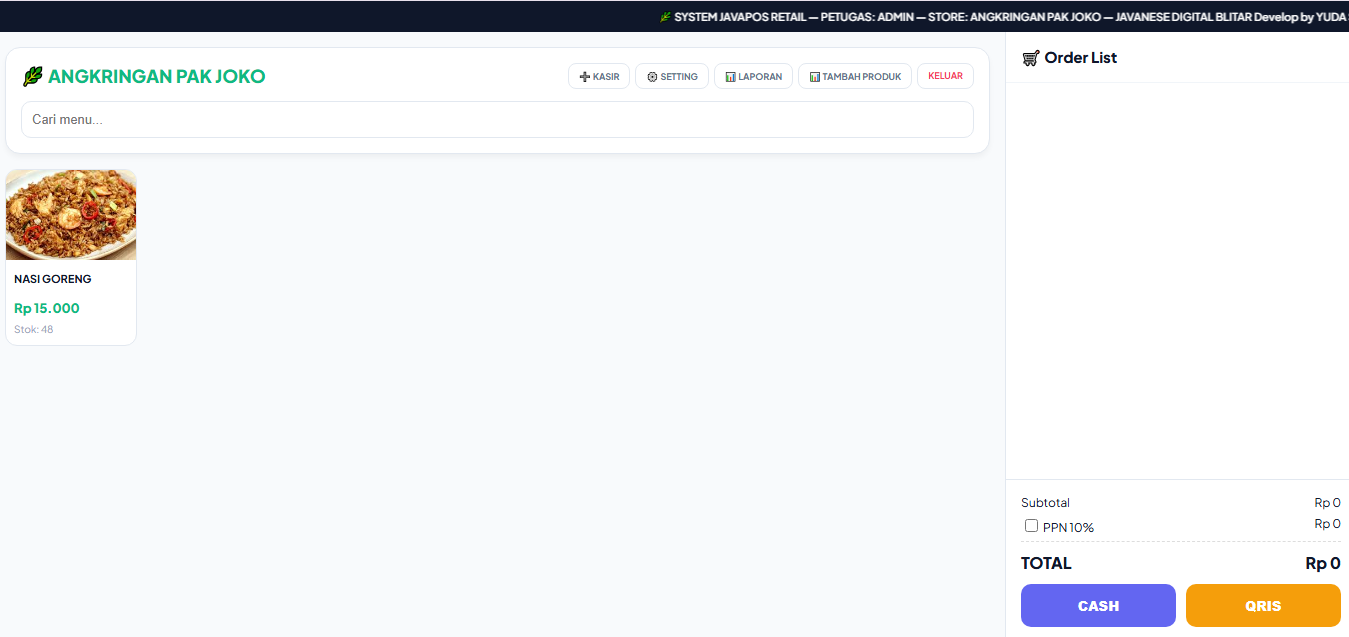
Task: Click the PPN 10% label text
Action: [x=1068, y=527]
